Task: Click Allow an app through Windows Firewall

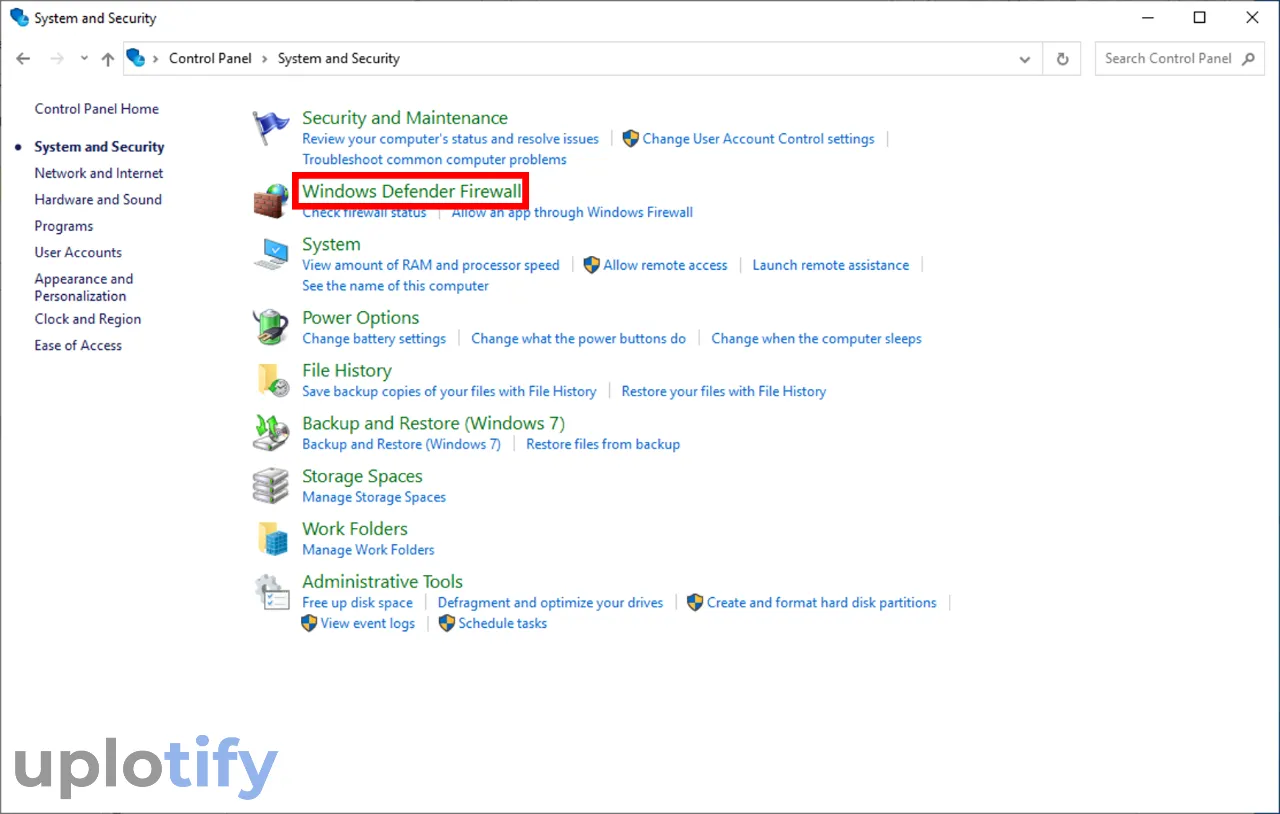Action: 572,212
